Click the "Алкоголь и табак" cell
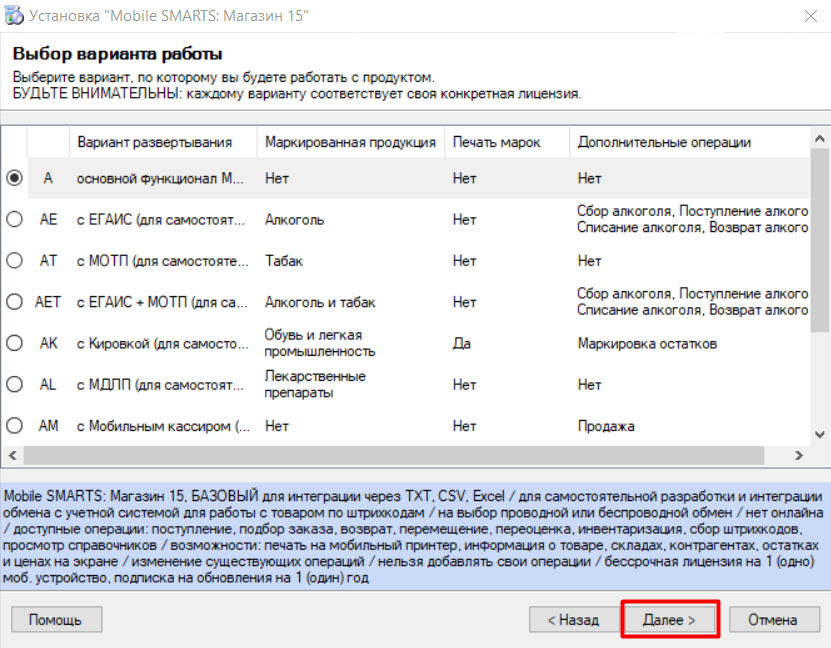831x648 pixels. pos(320,303)
